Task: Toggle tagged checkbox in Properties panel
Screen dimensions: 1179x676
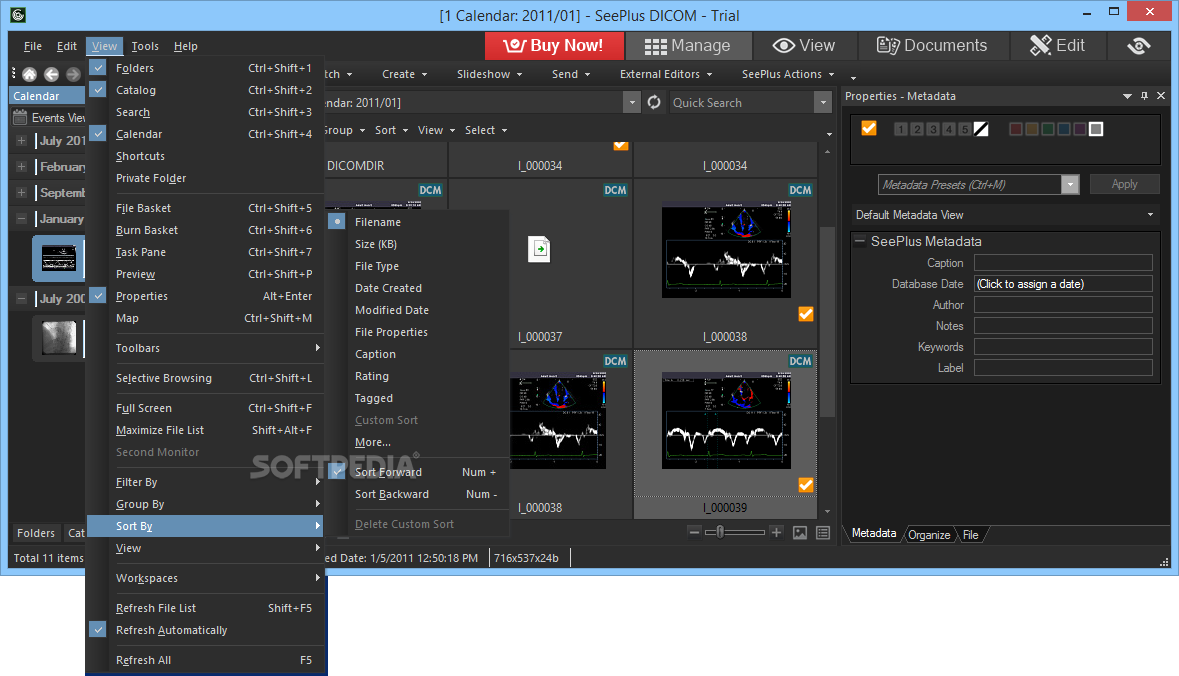Action: (x=869, y=129)
